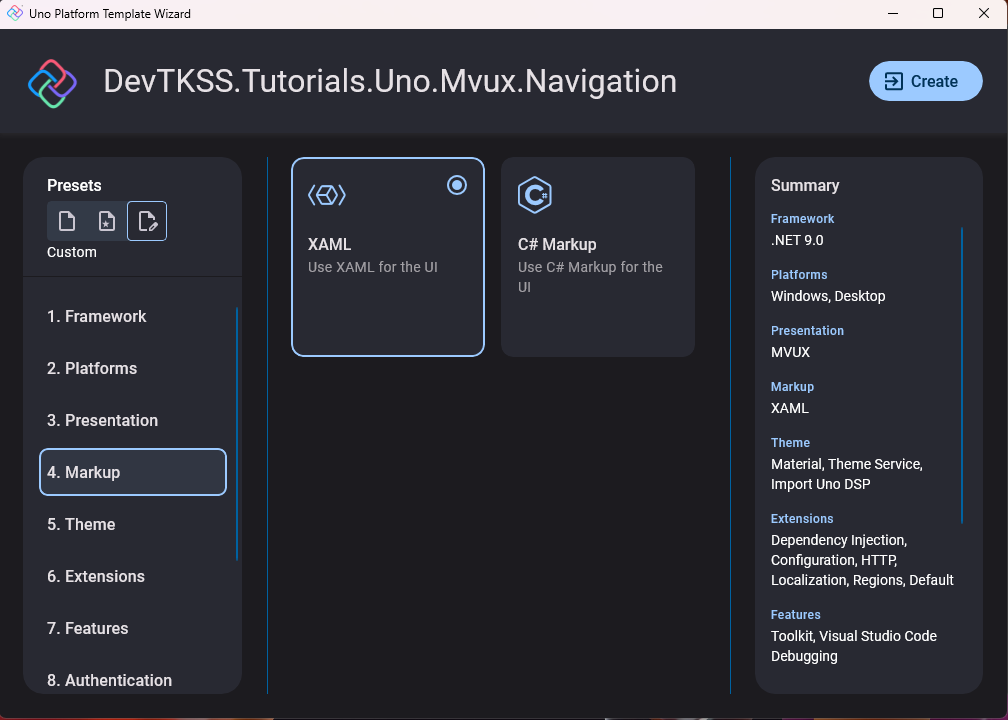Select the XAML radio button
This screenshot has width=1008, height=720.
[x=457, y=185]
